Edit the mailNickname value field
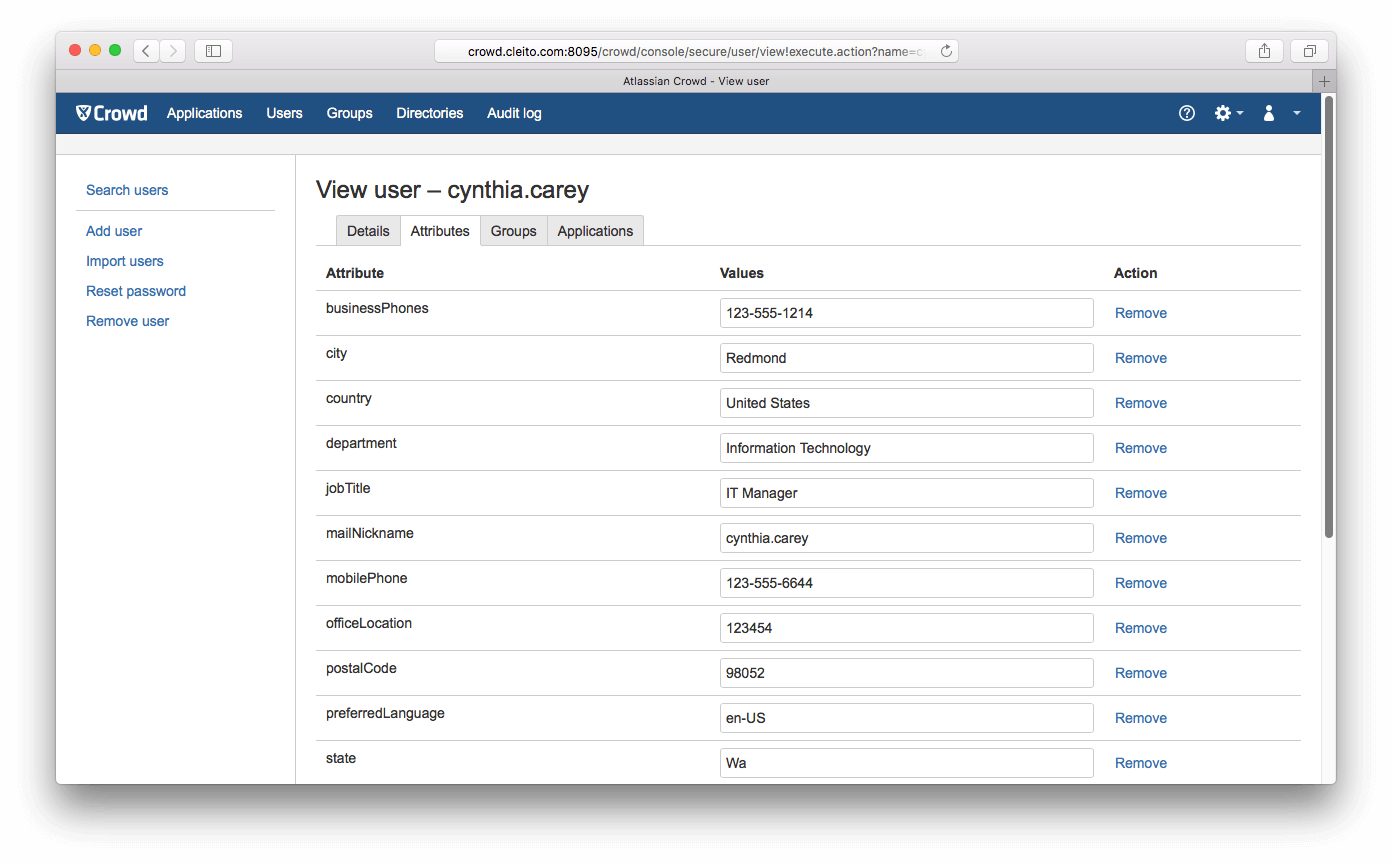The image size is (1392, 864). (907, 538)
